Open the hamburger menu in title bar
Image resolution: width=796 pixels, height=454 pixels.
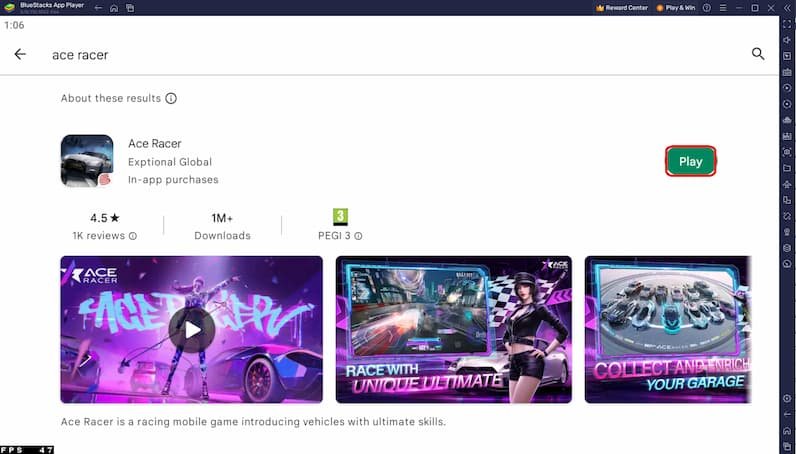(x=722, y=8)
